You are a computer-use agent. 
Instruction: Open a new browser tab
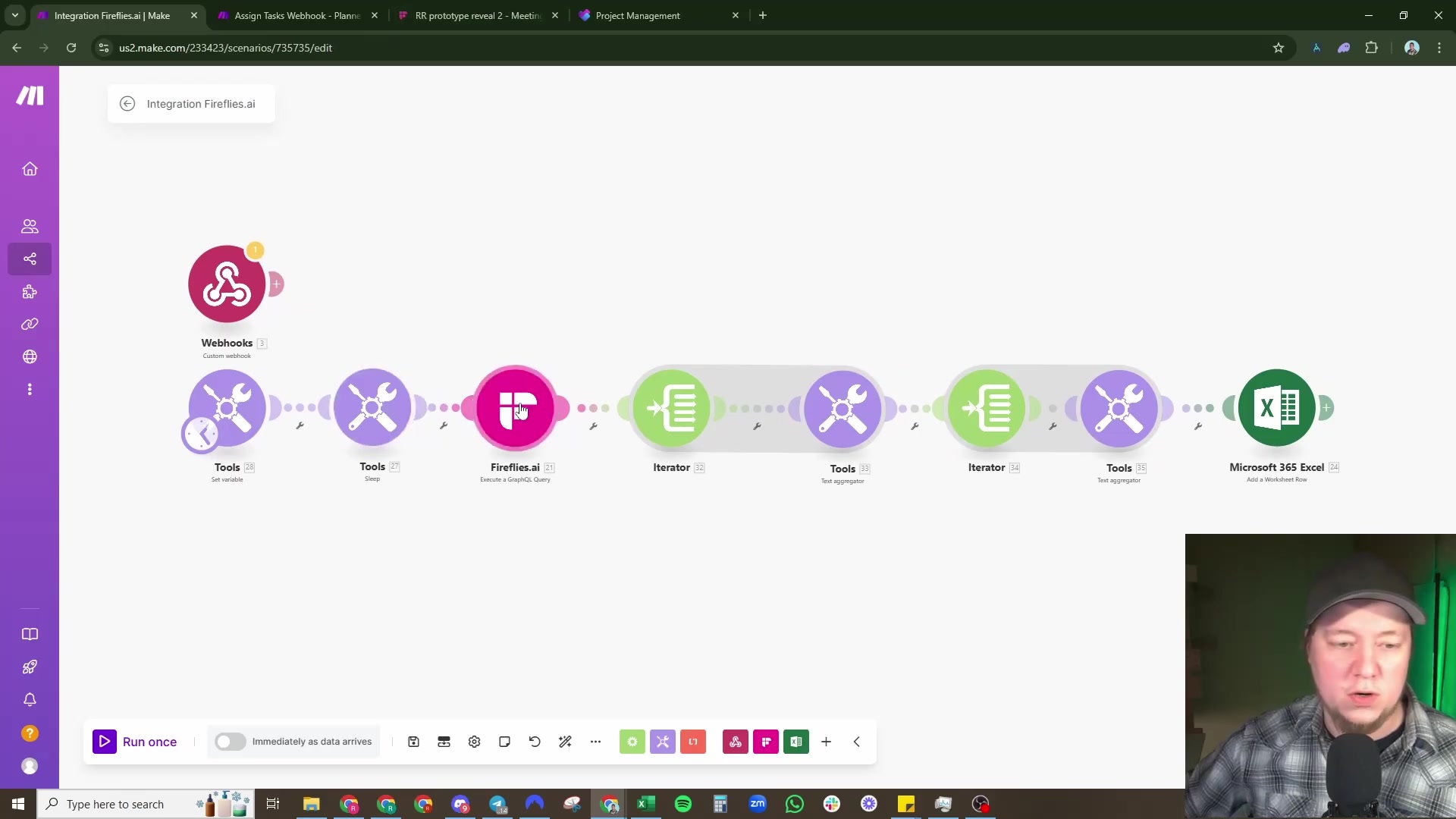point(763,15)
